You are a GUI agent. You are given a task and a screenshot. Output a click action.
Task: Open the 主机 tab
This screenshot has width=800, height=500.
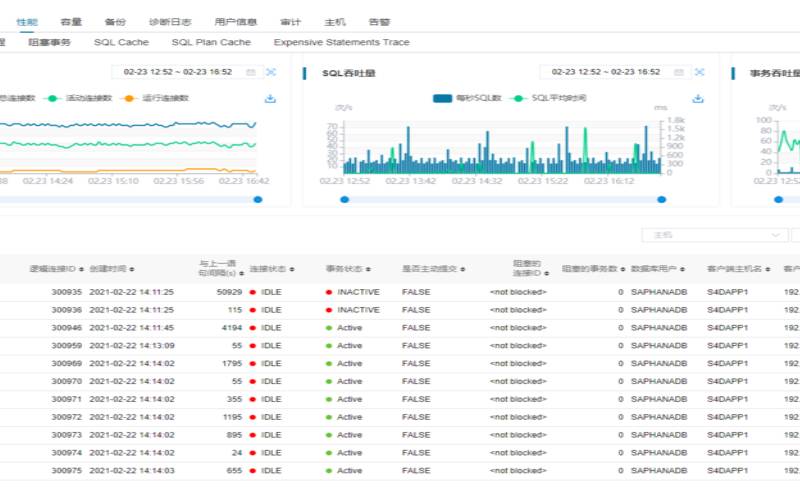tap(335, 22)
